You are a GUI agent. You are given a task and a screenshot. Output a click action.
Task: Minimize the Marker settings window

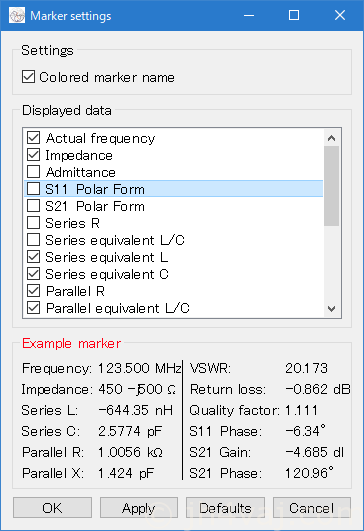[249, 16]
